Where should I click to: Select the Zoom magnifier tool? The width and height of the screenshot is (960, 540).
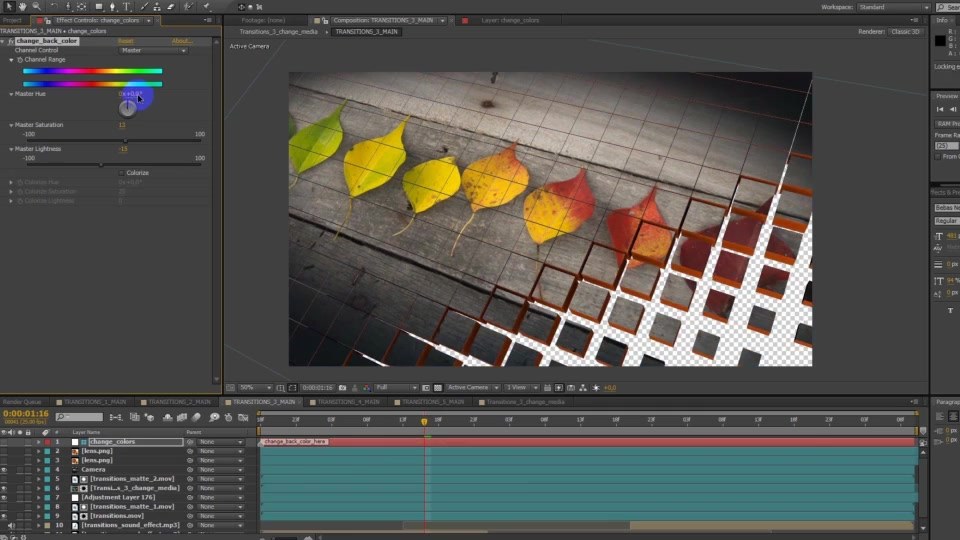(x=37, y=7)
